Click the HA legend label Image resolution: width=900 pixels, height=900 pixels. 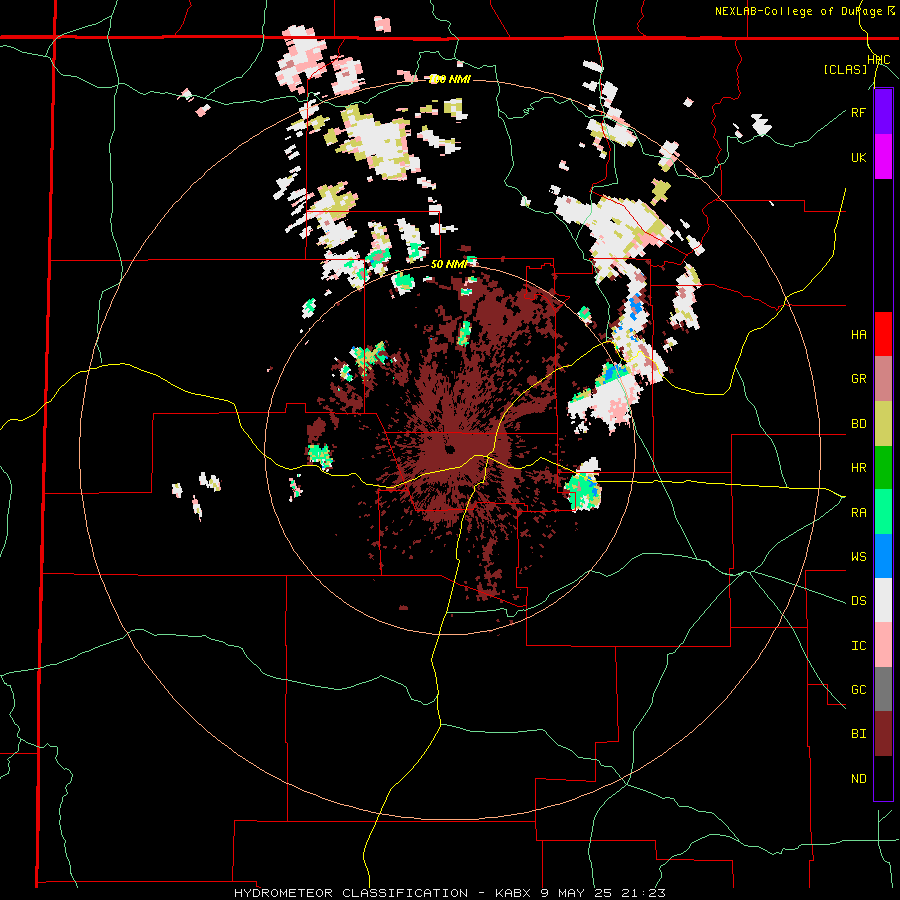coord(858,335)
